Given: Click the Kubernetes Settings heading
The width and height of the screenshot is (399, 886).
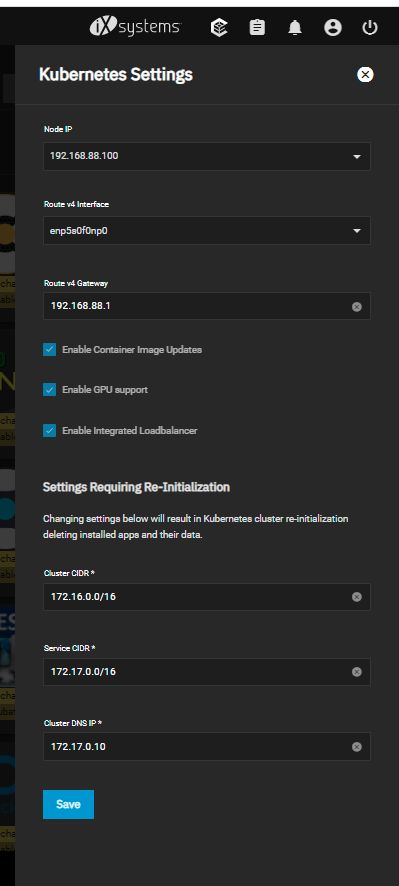Looking at the screenshot, I should point(116,75).
